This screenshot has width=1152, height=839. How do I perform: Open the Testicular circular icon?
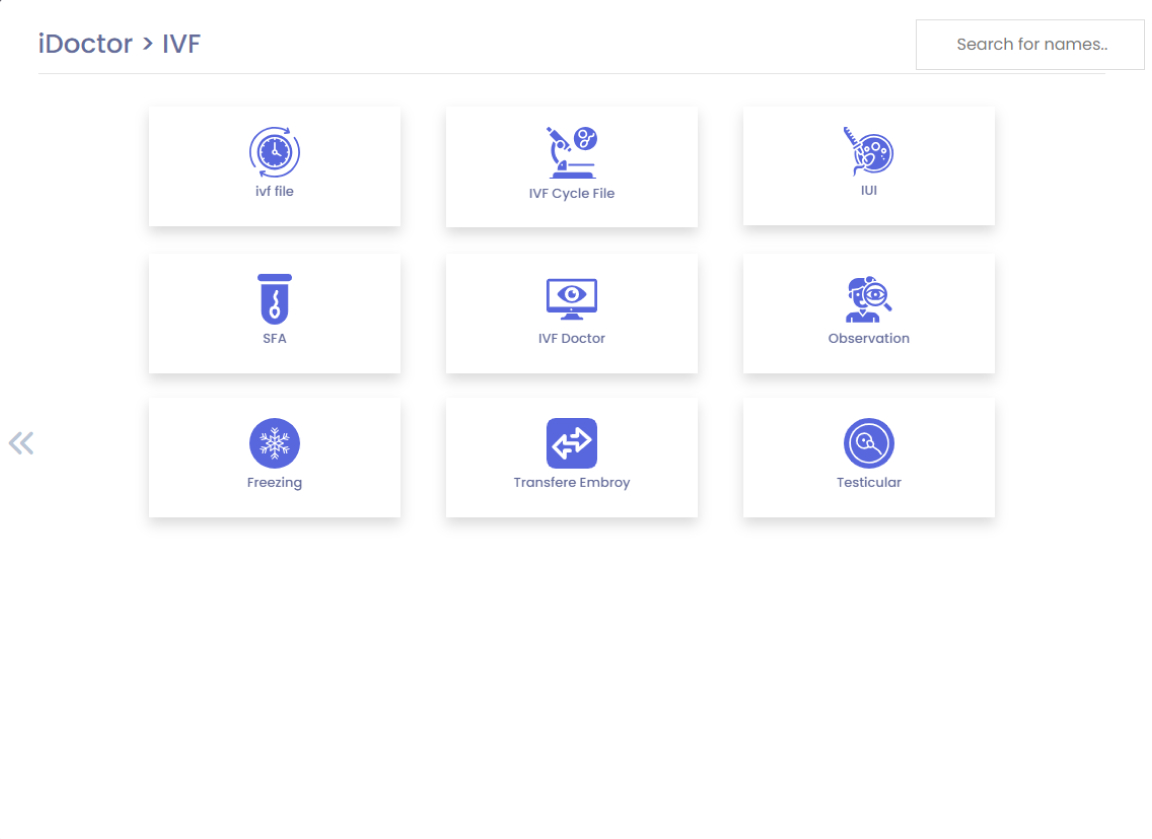pyautogui.click(x=868, y=443)
